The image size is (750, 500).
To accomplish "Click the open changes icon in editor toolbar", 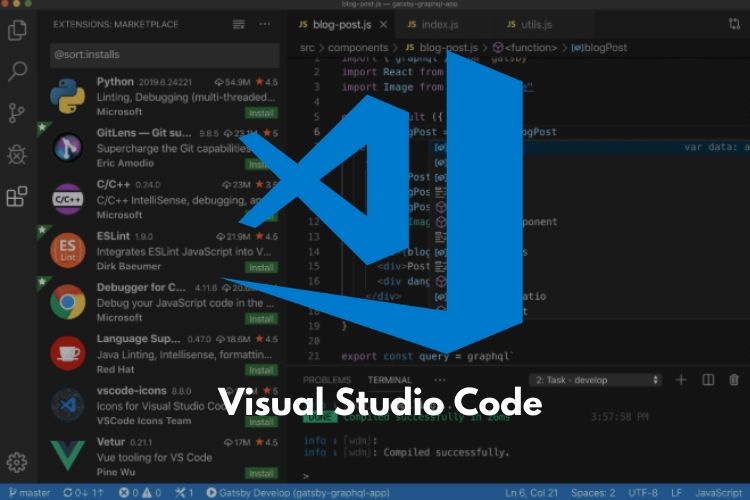I will 734,24.
